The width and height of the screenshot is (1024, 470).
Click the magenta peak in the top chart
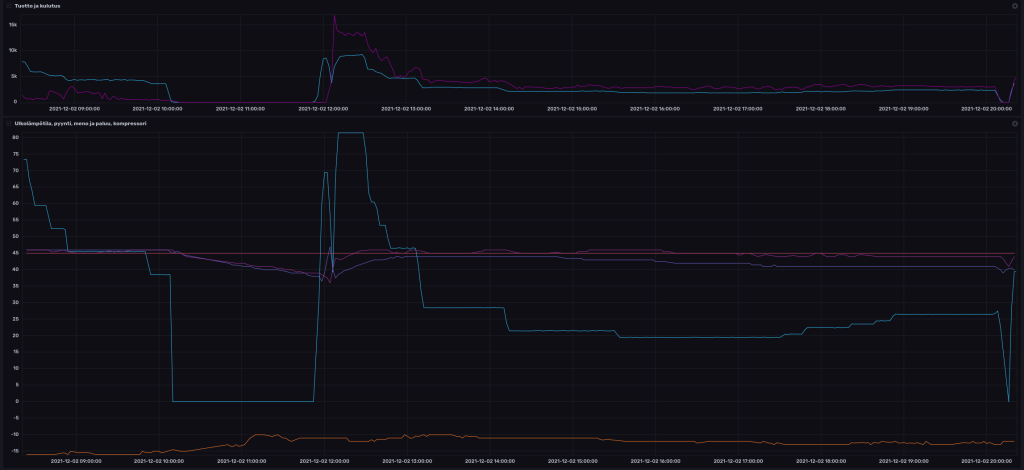[x=334, y=17]
